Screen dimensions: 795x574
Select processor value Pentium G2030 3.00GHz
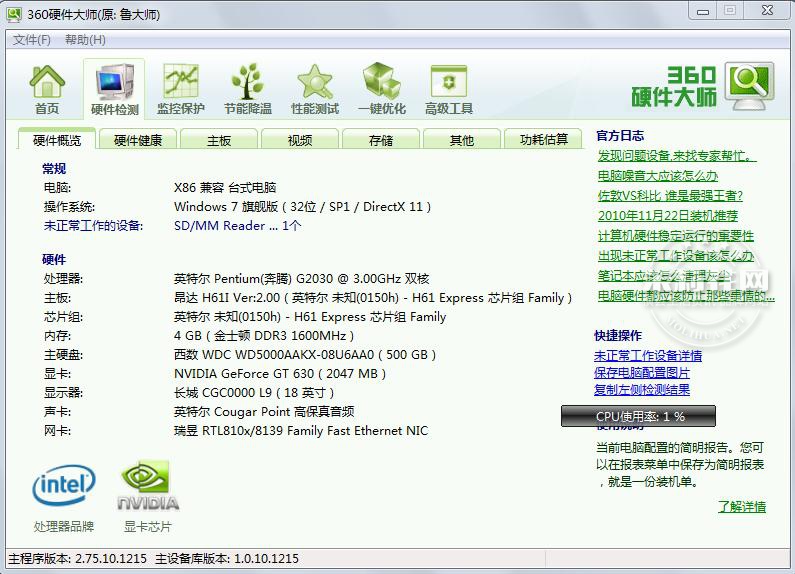click(x=302, y=278)
